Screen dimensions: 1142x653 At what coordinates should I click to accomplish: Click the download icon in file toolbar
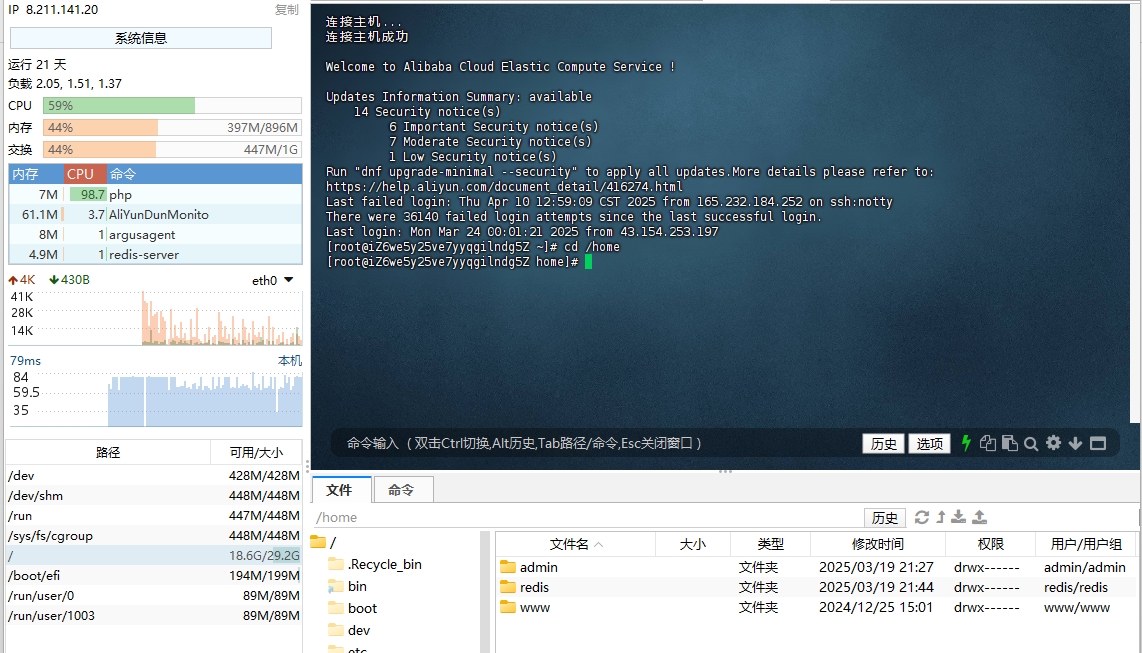(x=959, y=517)
